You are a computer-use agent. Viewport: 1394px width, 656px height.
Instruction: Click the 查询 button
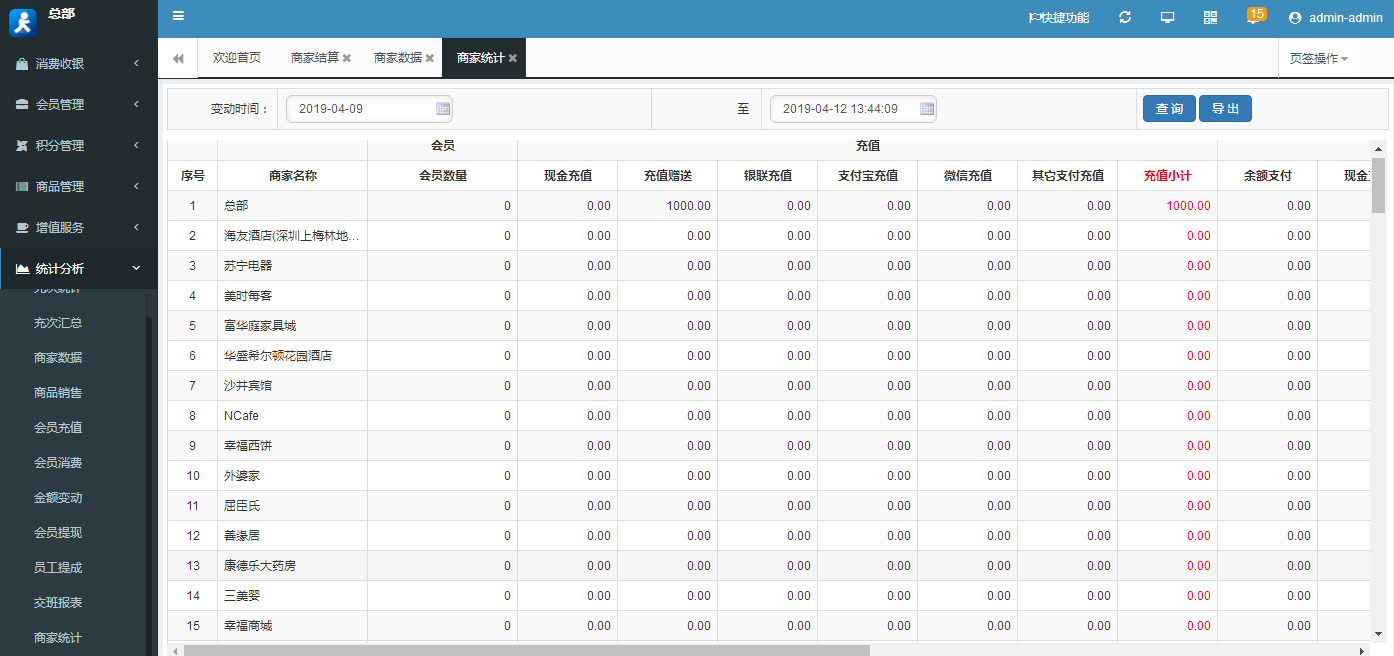[x=1169, y=109]
